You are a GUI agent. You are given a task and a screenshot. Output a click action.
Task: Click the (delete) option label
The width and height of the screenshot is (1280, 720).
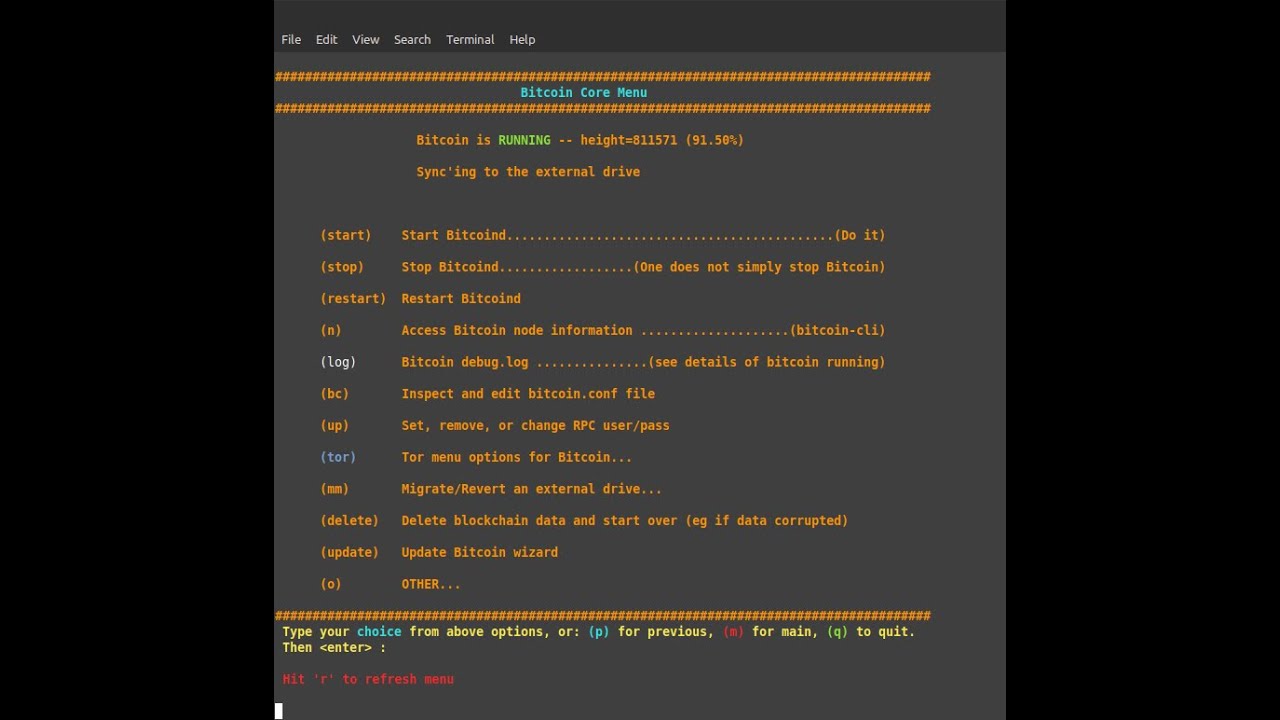pyautogui.click(x=349, y=520)
